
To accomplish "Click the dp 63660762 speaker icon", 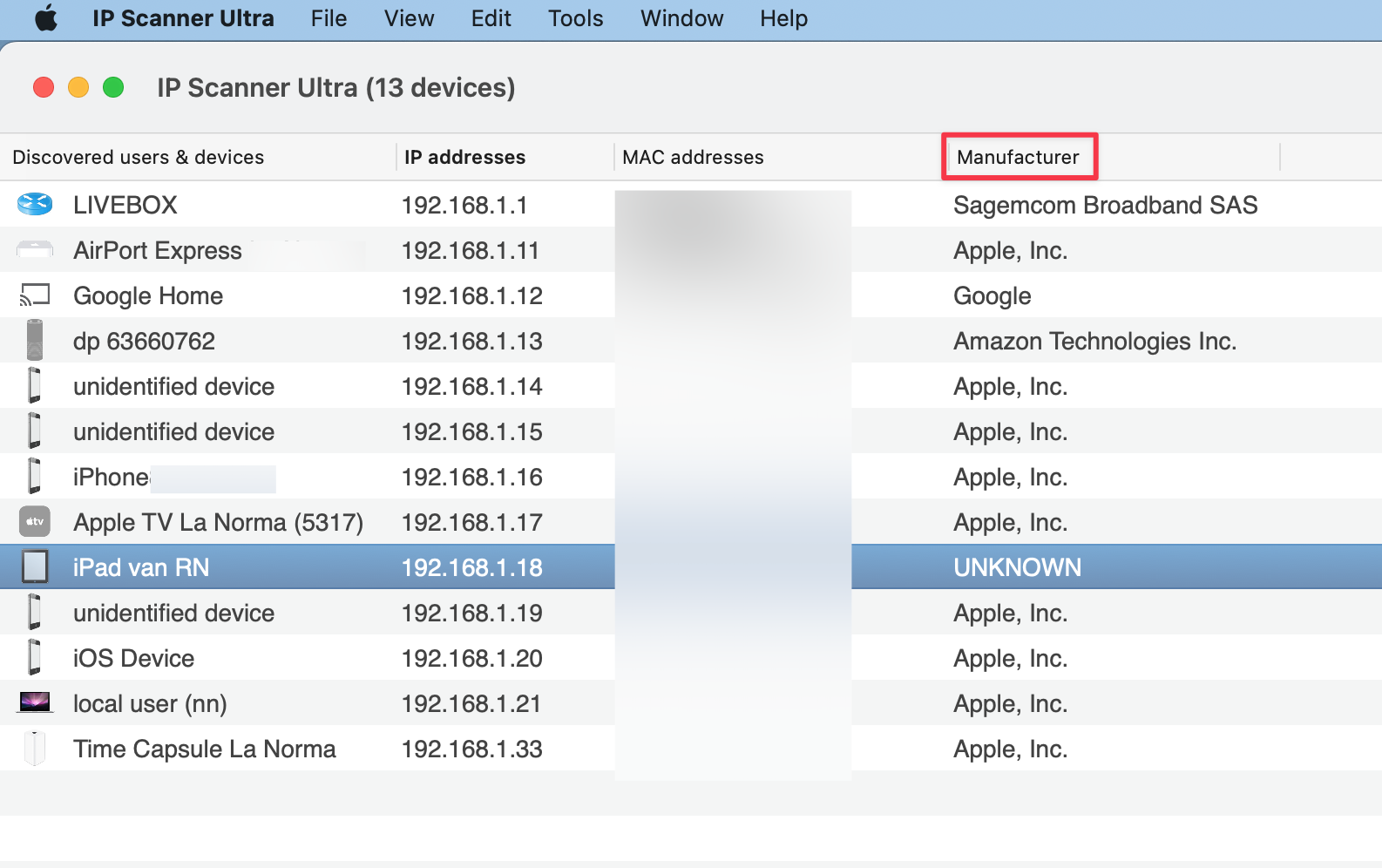I will point(35,341).
